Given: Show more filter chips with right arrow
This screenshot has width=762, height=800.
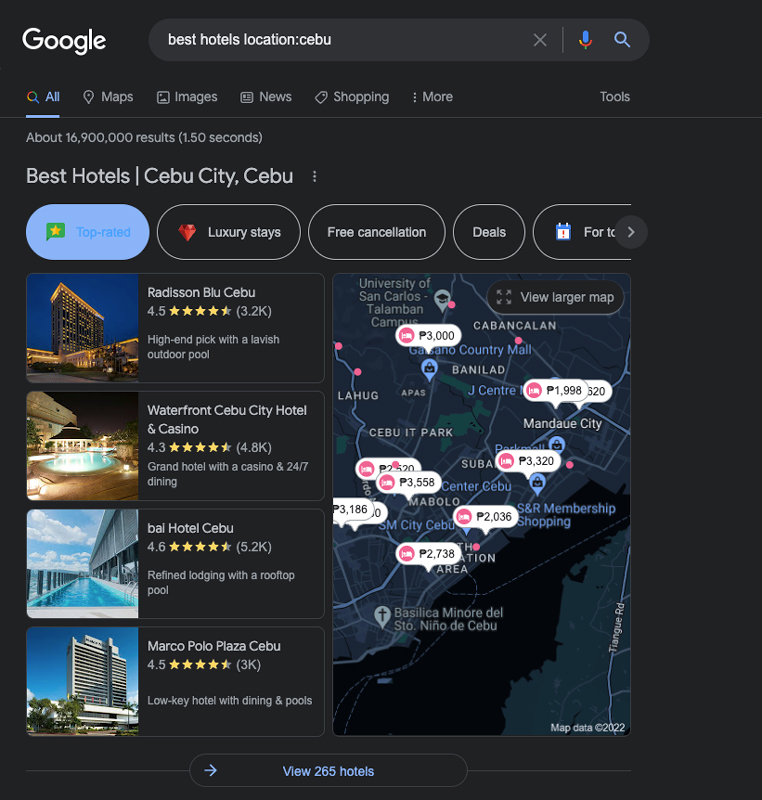Looking at the screenshot, I should tap(631, 232).
